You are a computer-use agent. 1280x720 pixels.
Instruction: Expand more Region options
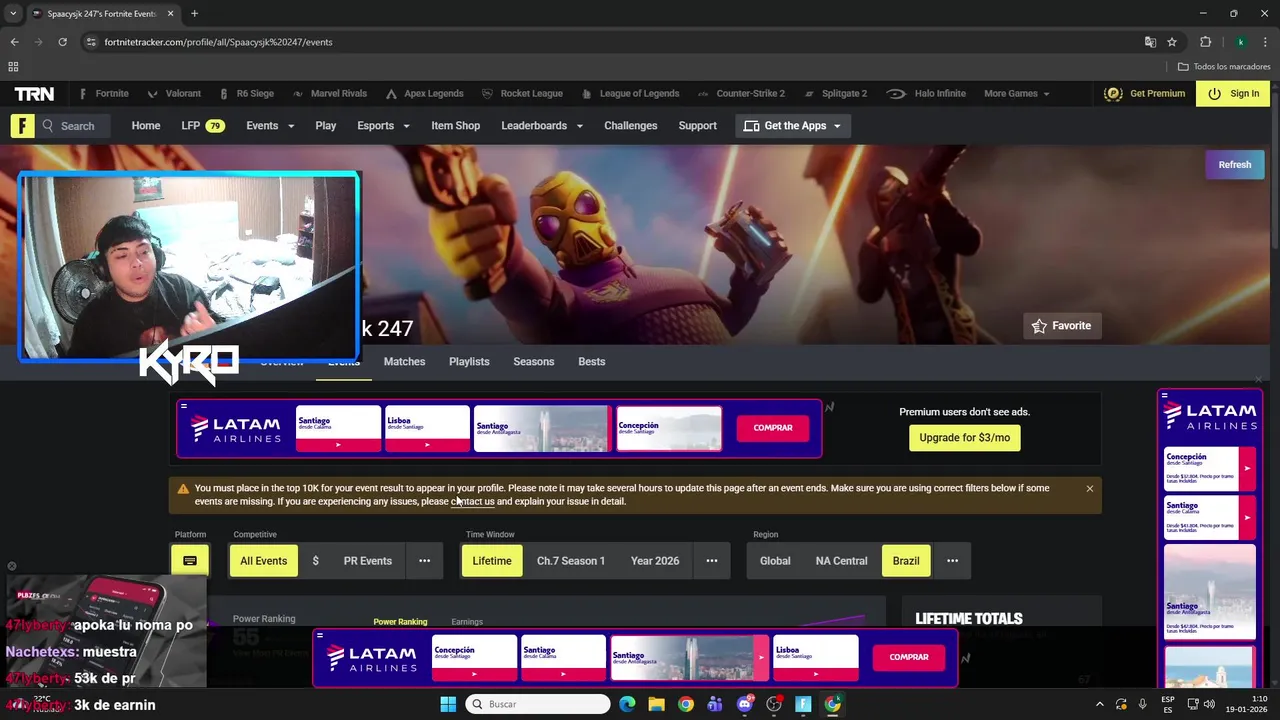tap(952, 561)
